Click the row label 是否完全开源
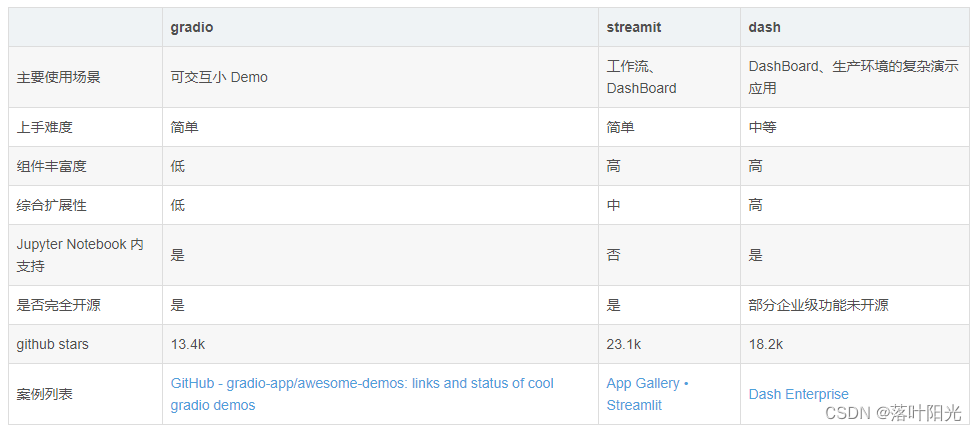 [59, 305]
